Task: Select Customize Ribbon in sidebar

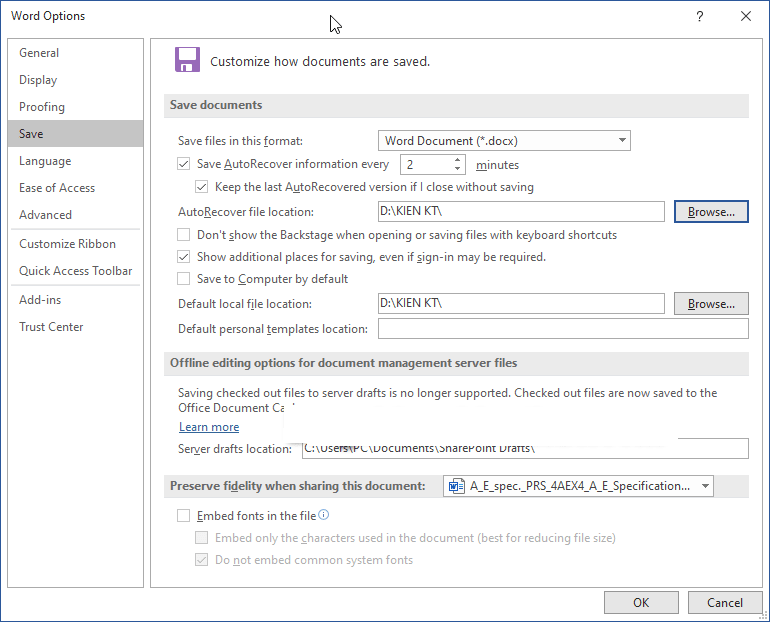Action: click(67, 244)
